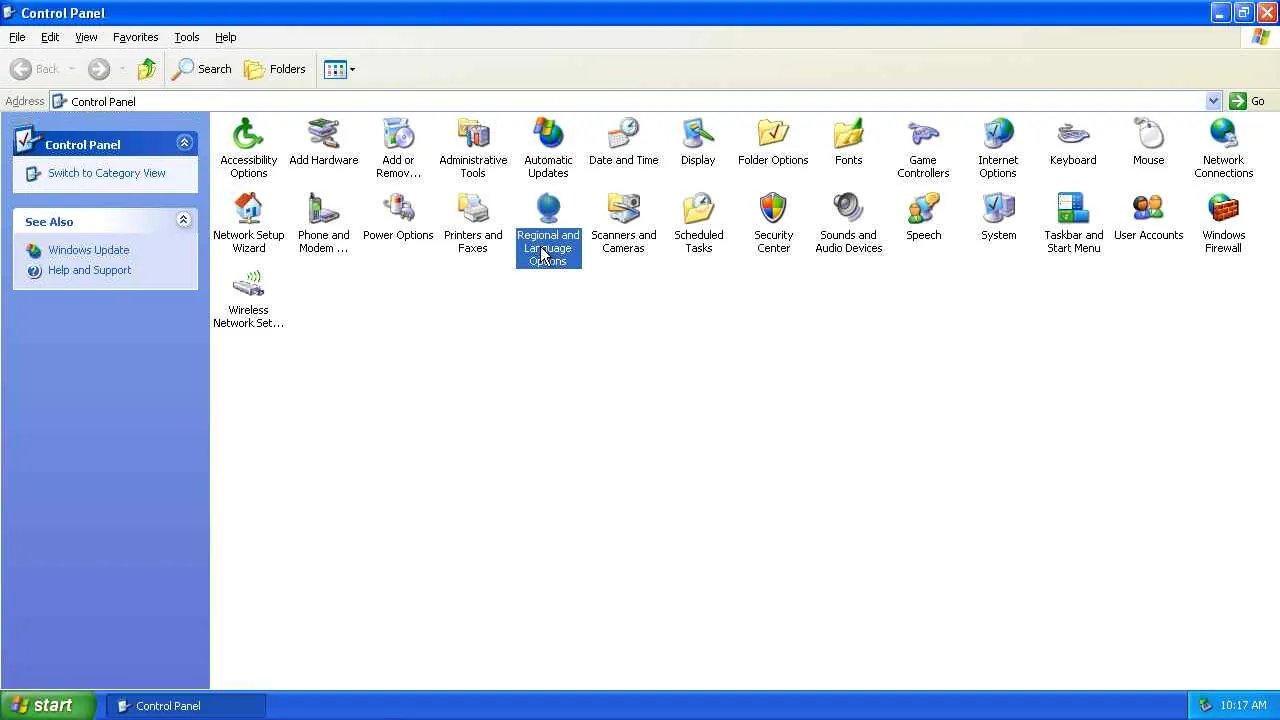The width and height of the screenshot is (1280, 720).
Task: Open the Security Center
Action: pos(773,223)
